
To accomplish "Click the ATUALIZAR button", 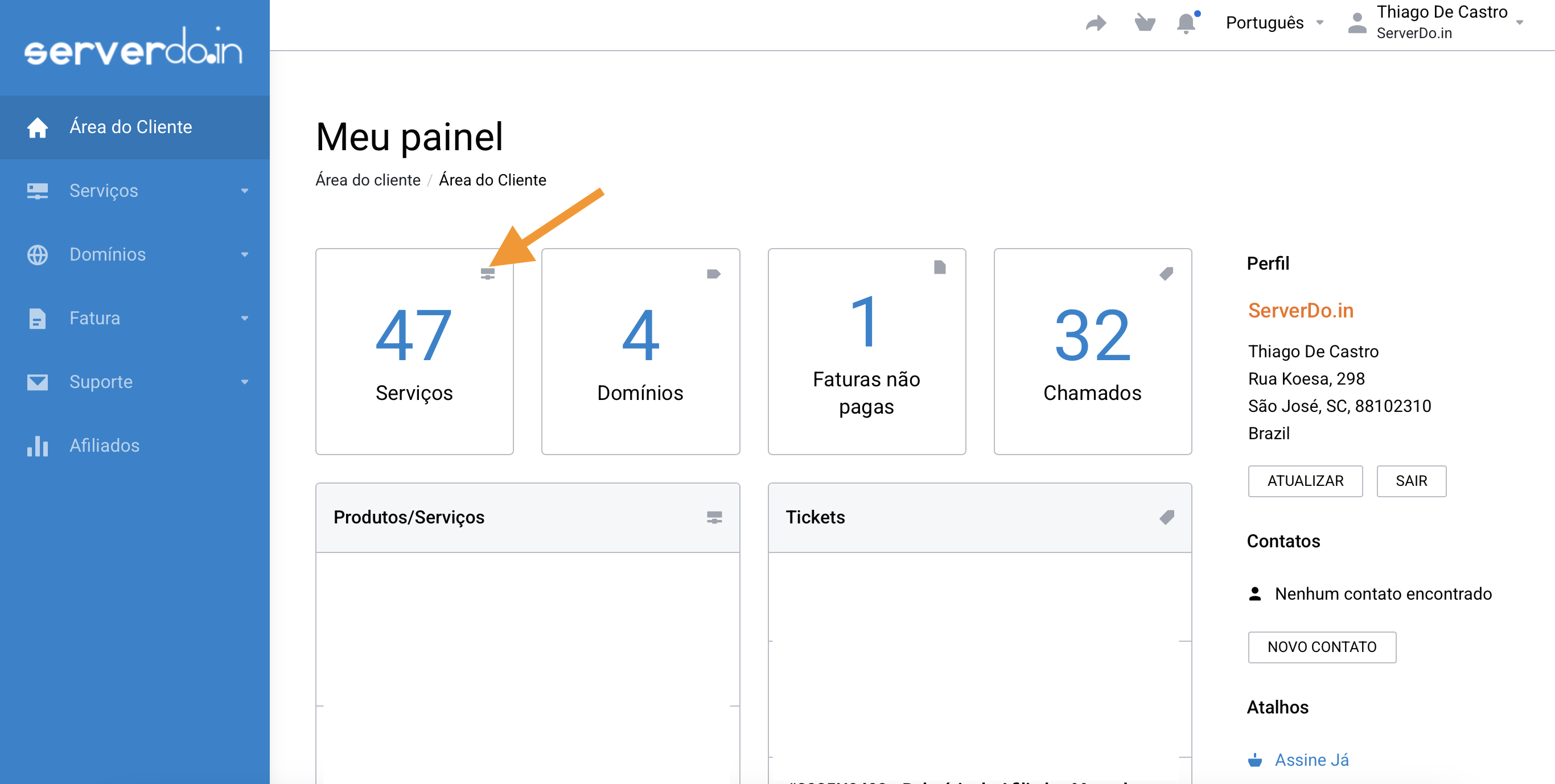I will [x=1305, y=481].
